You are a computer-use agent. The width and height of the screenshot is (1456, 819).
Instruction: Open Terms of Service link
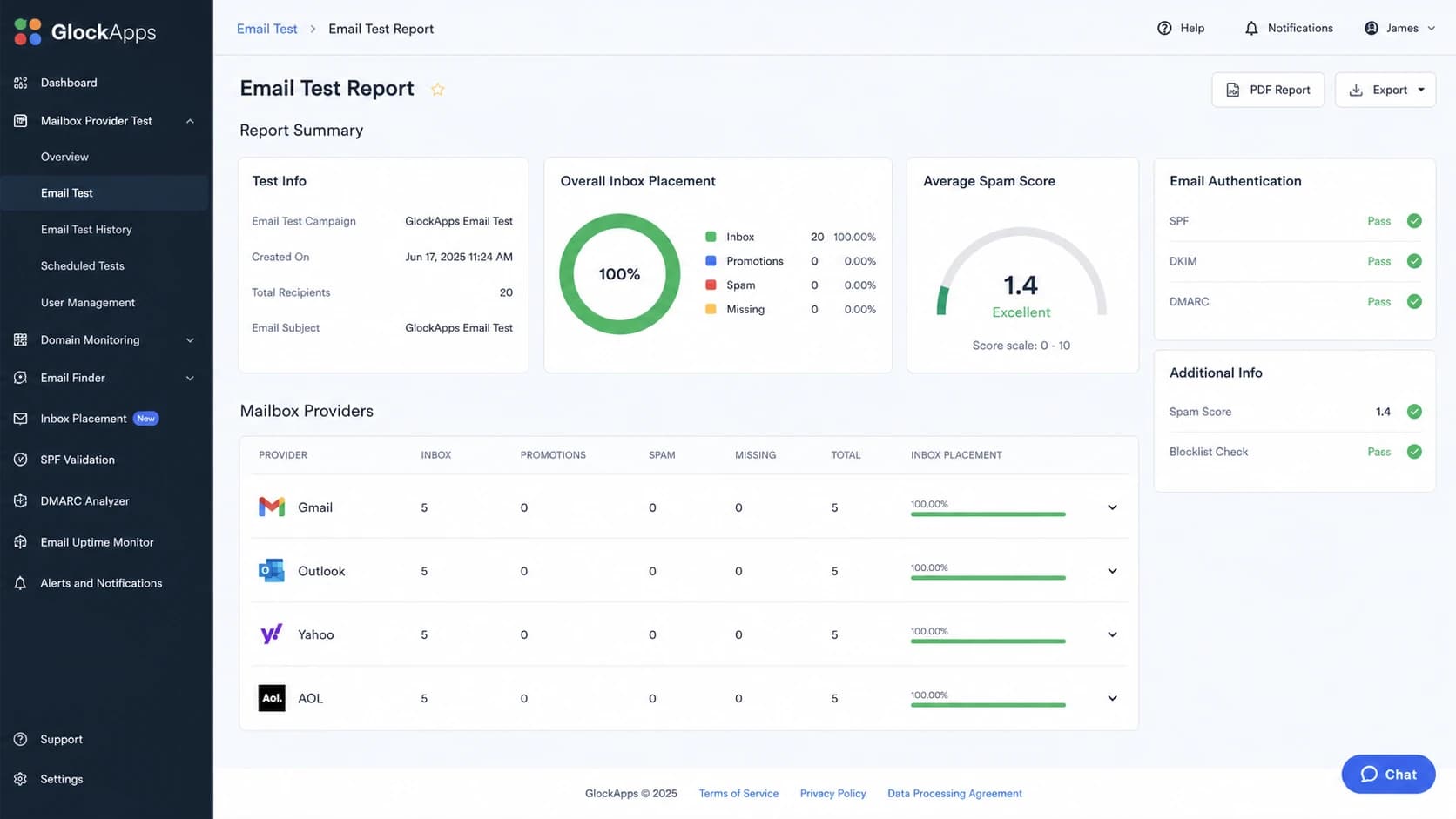(738, 793)
